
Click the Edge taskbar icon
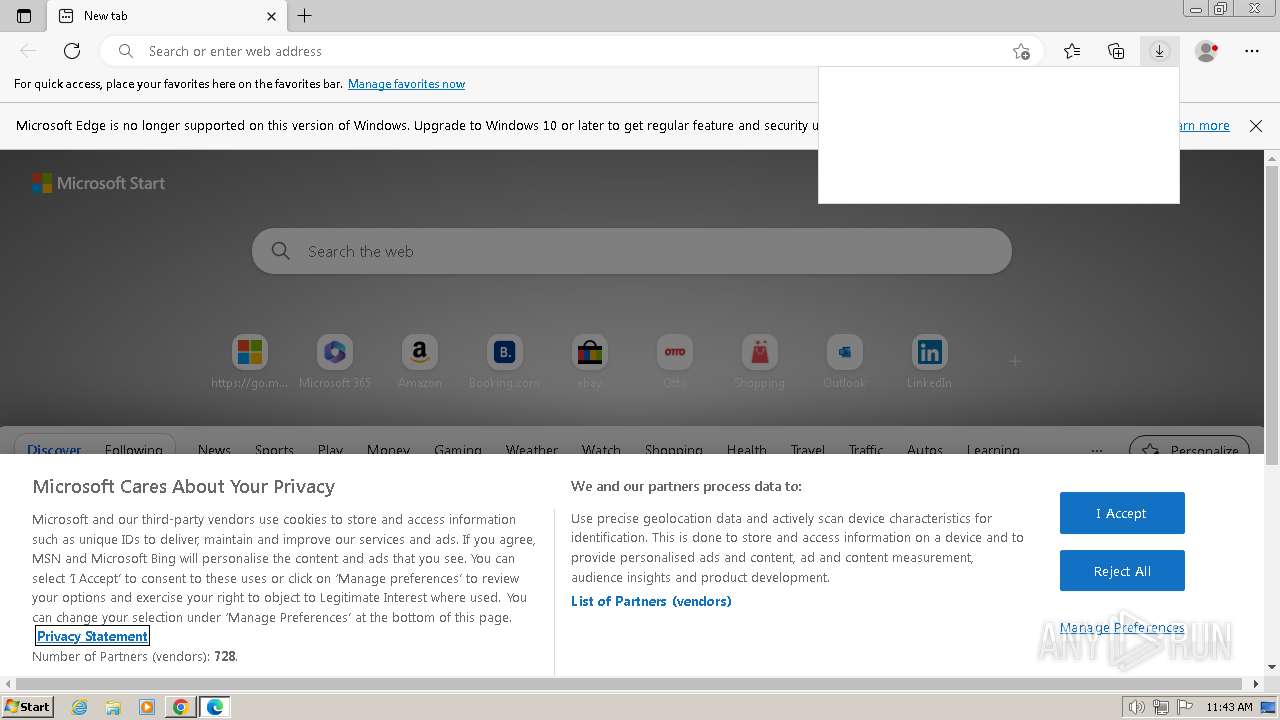point(215,707)
